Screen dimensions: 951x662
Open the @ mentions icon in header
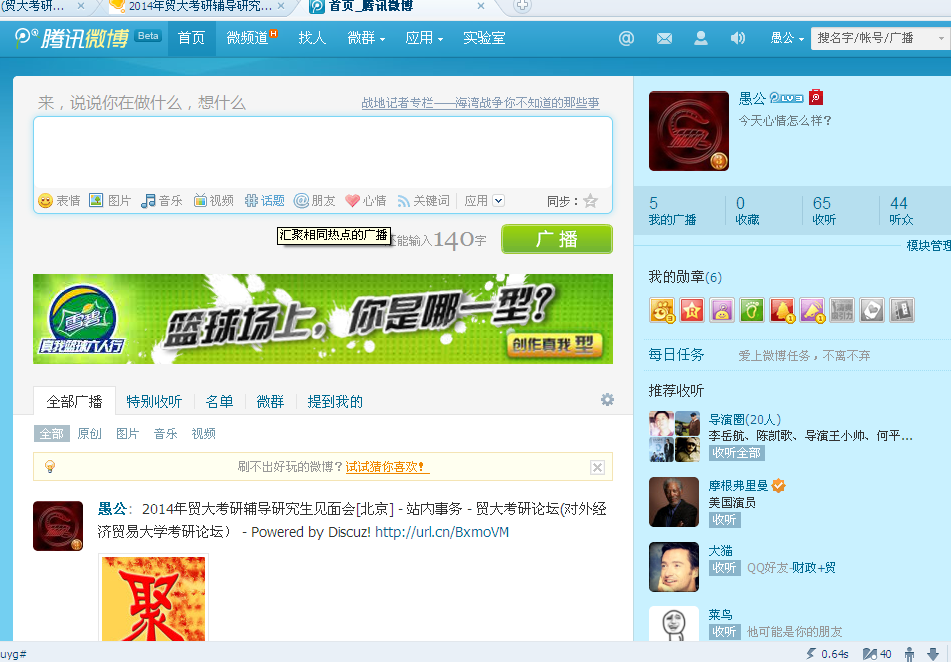627,38
